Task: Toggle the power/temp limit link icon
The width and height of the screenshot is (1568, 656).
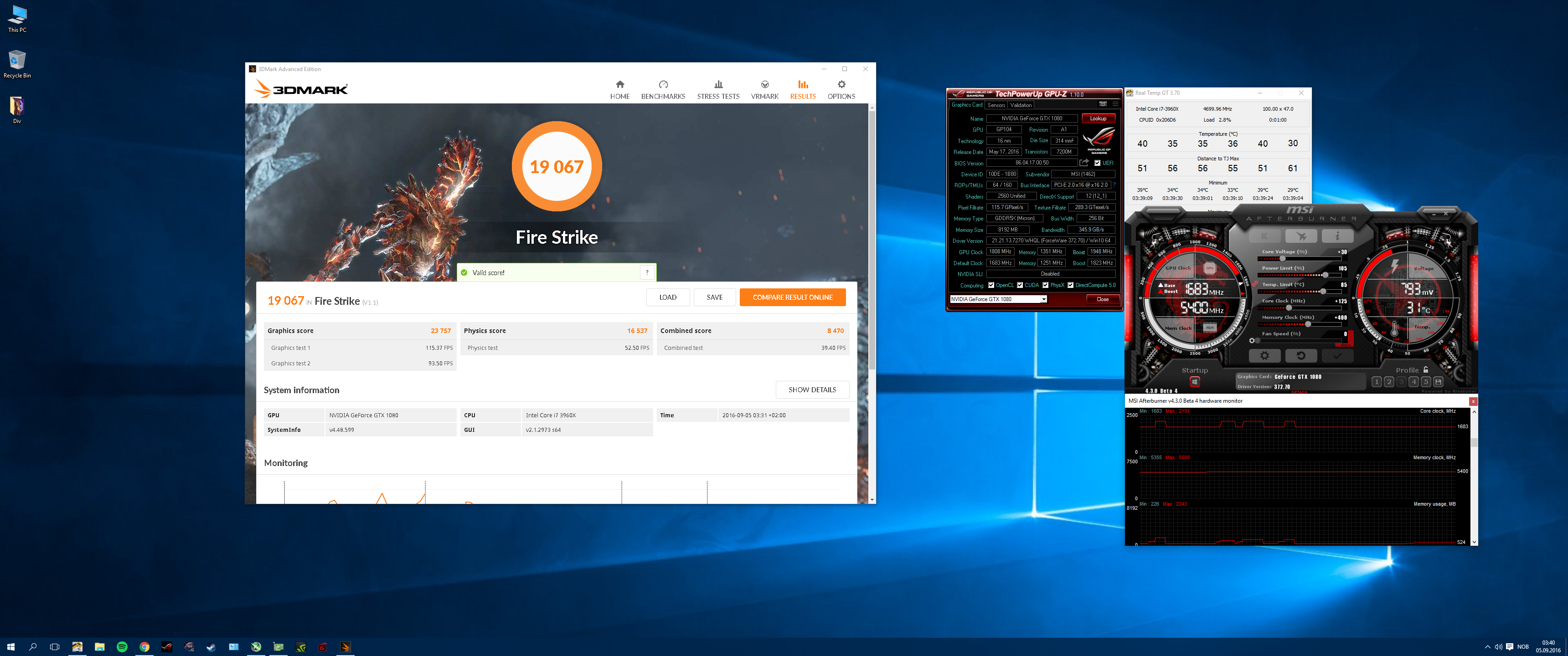Action: click(x=1256, y=282)
